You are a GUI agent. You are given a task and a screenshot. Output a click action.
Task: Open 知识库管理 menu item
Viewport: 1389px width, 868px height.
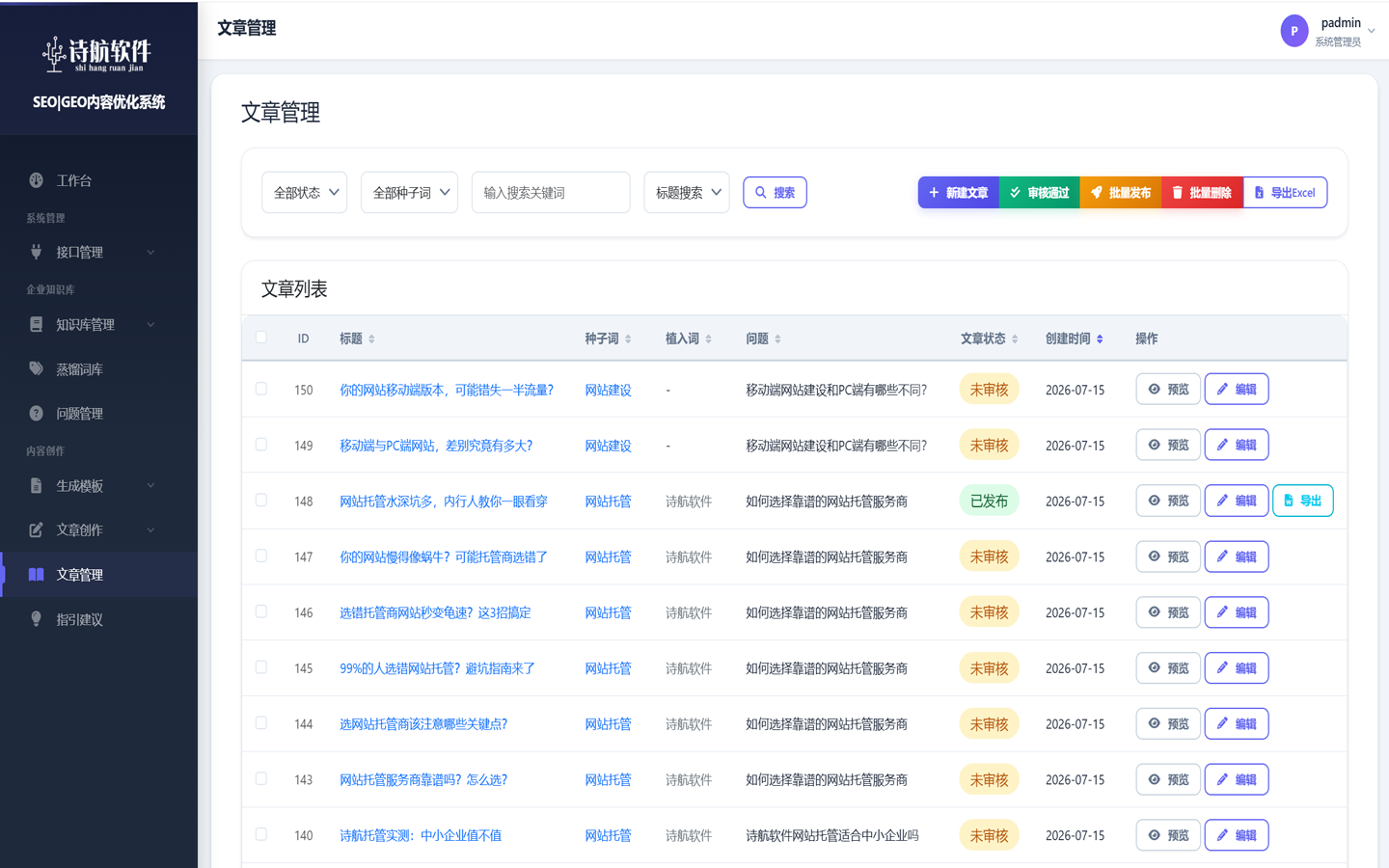point(98,325)
